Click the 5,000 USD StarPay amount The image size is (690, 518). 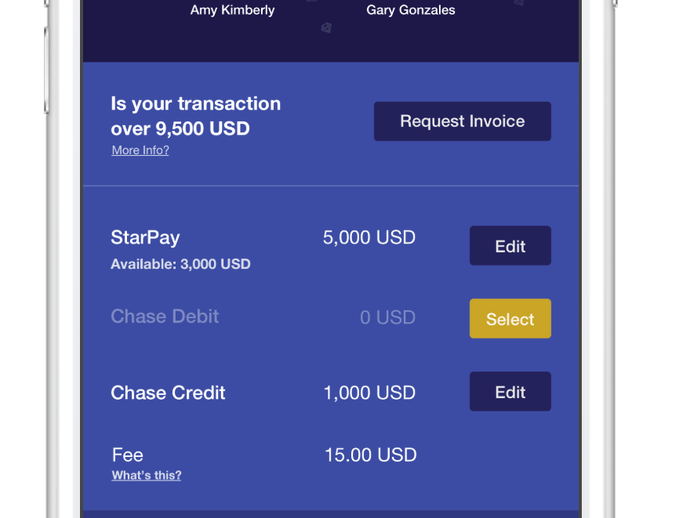point(369,238)
